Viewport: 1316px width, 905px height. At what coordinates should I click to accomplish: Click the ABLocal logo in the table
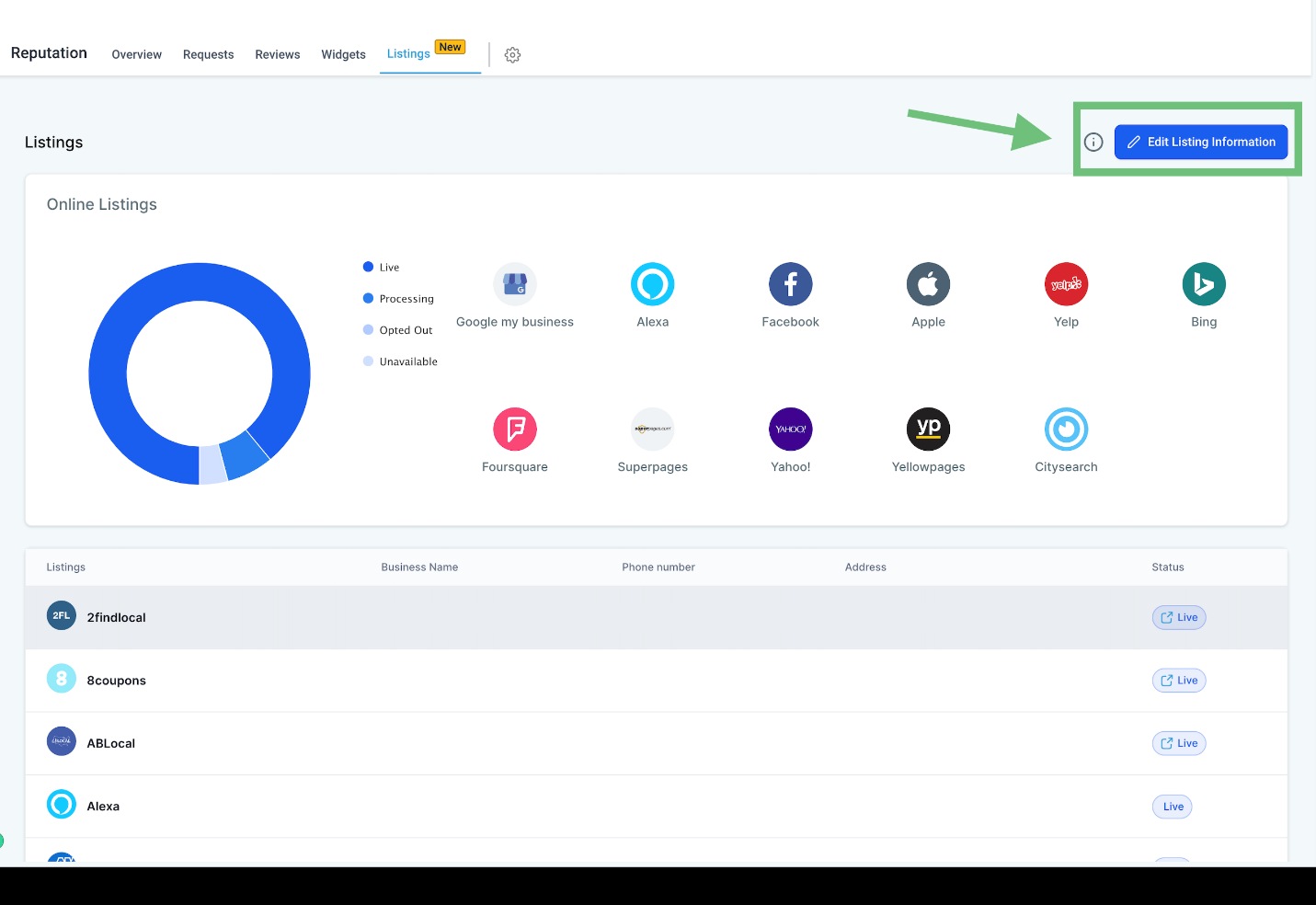coord(62,741)
